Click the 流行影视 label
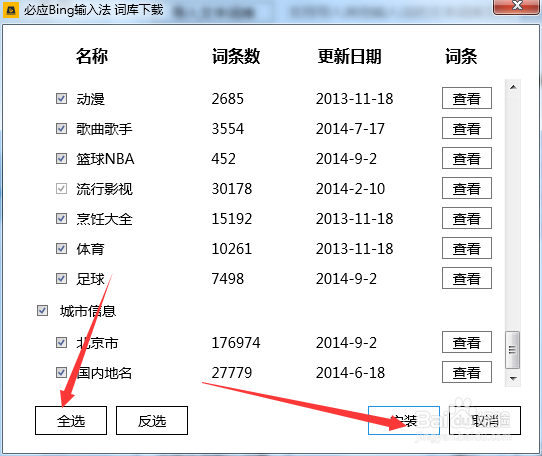Viewport: 542px width, 456px height. (x=104, y=189)
